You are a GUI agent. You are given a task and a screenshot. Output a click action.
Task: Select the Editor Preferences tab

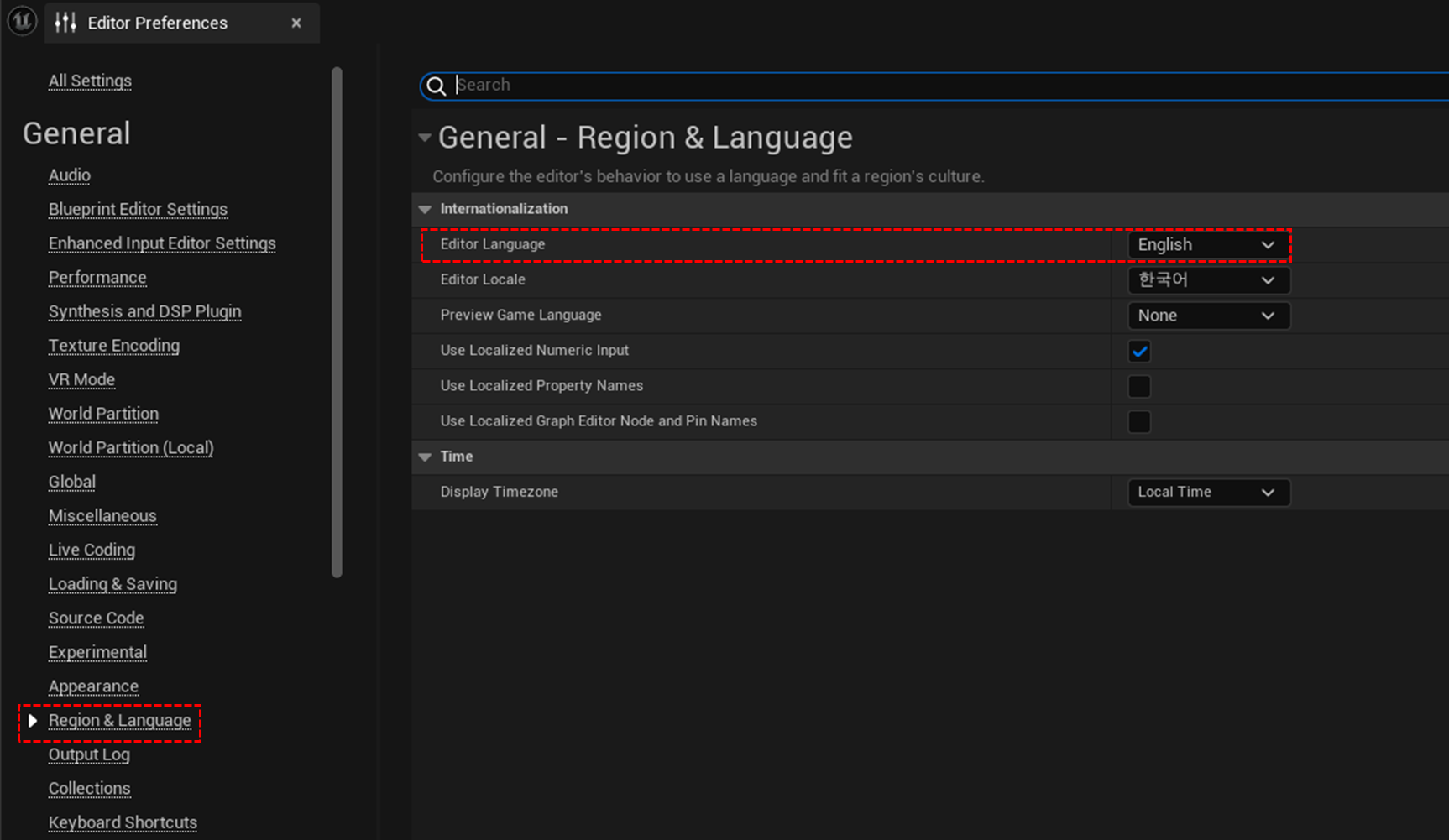[x=182, y=23]
